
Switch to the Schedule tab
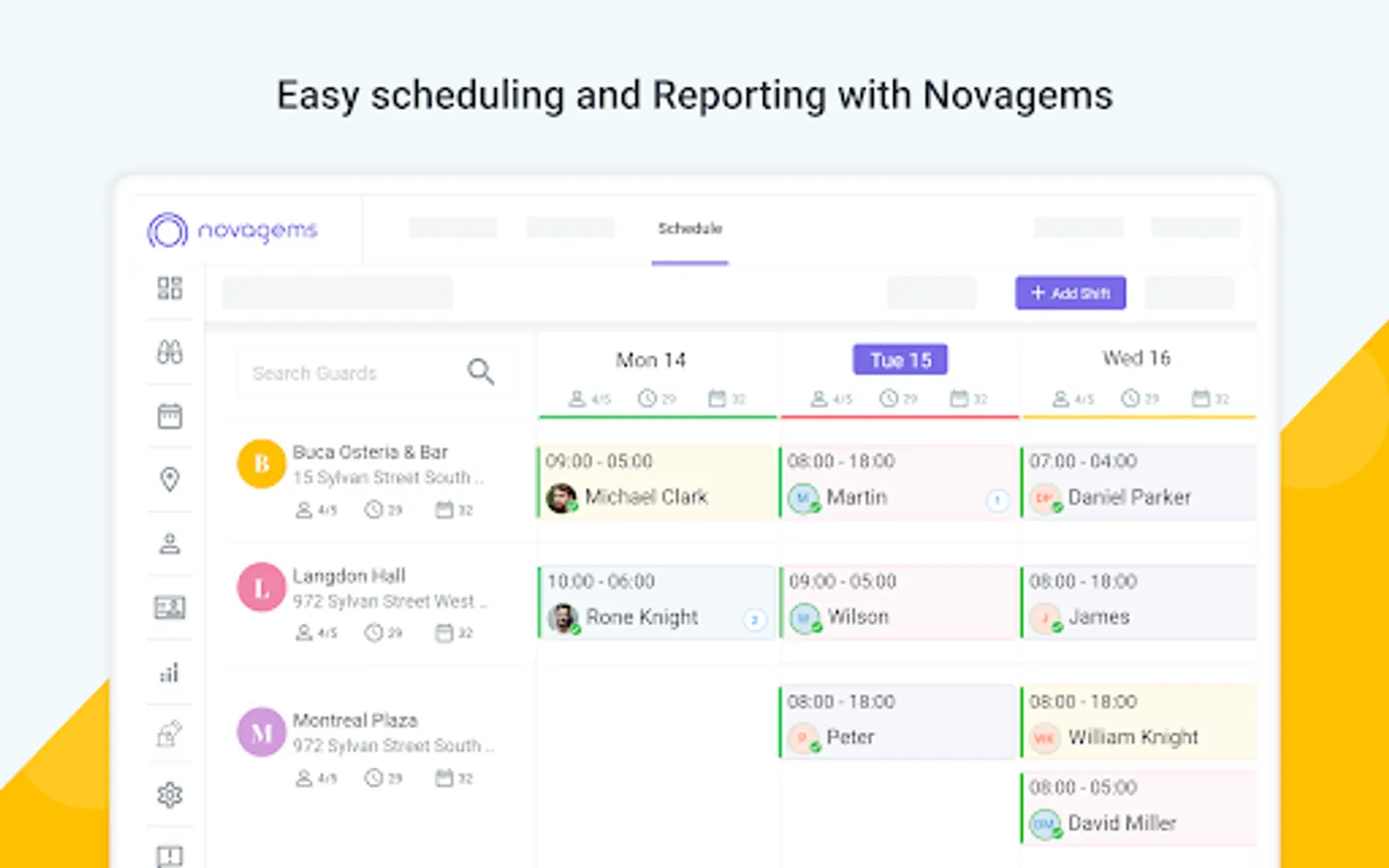click(690, 229)
